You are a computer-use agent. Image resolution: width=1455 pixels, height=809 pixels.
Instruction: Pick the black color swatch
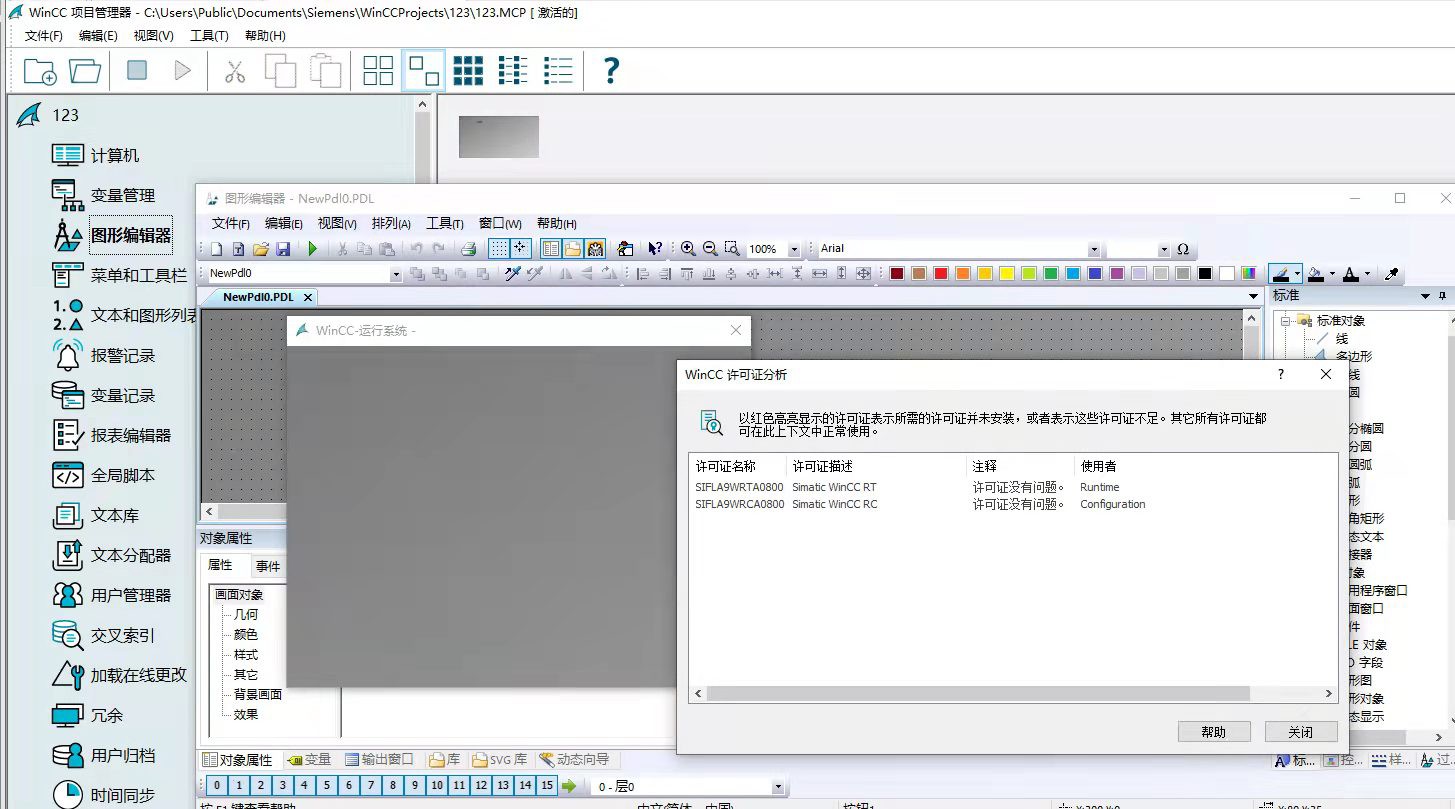1205,274
